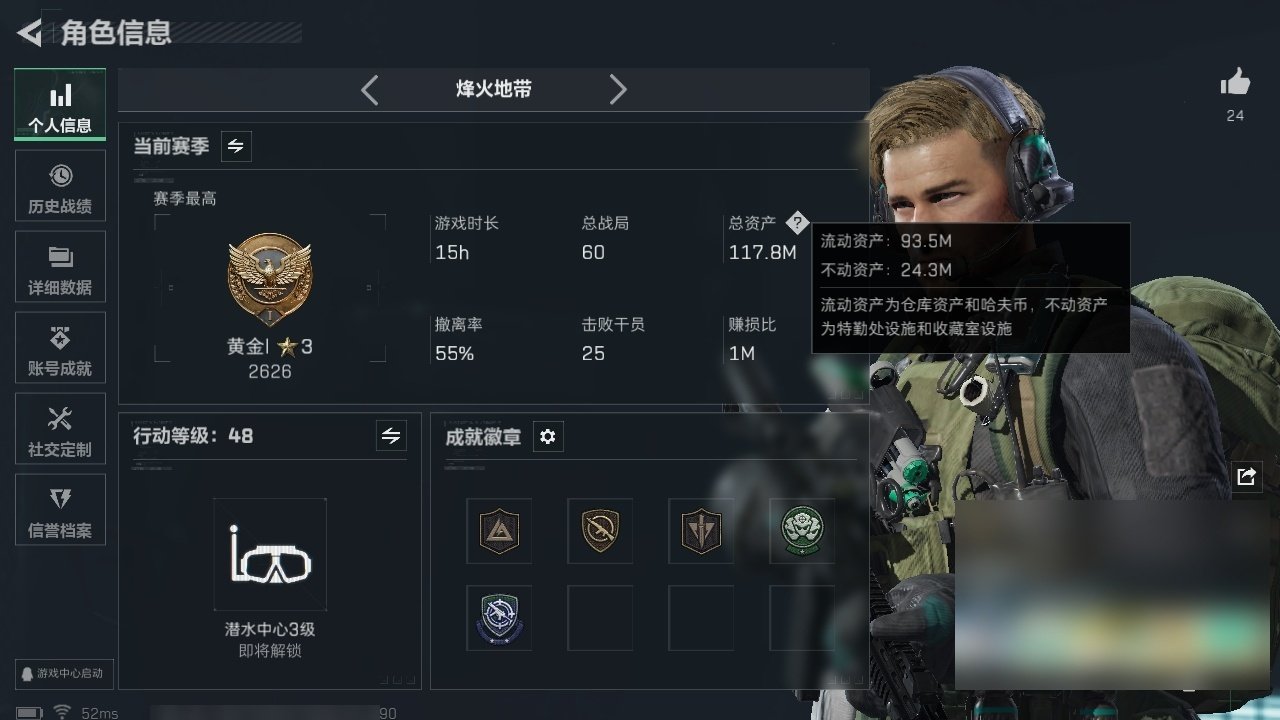Click the 潜水中心 goggles icon
The width and height of the screenshot is (1280, 720).
[270, 555]
